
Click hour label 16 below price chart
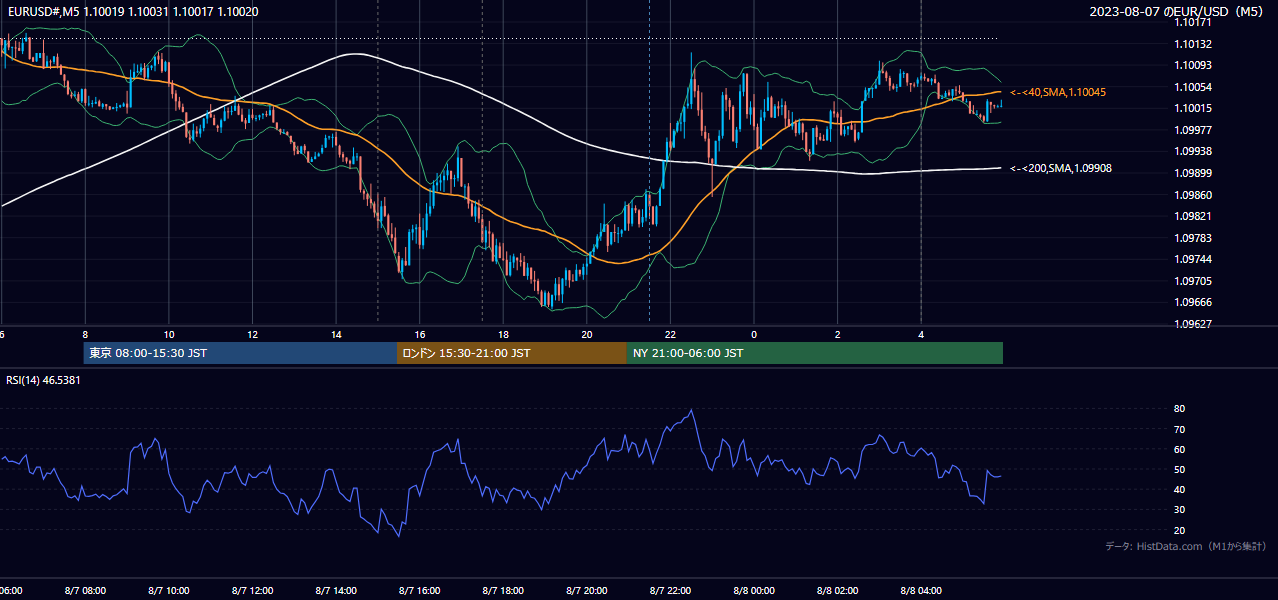pyautogui.click(x=420, y=335)
